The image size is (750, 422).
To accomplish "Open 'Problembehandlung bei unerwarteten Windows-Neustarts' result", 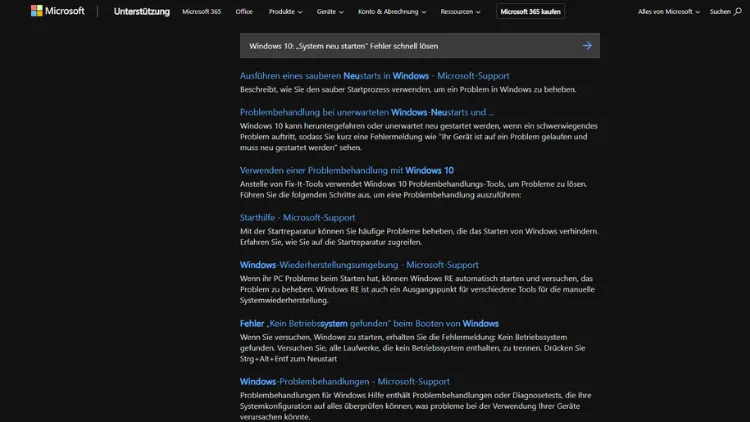I will click(x=367, y=112).
